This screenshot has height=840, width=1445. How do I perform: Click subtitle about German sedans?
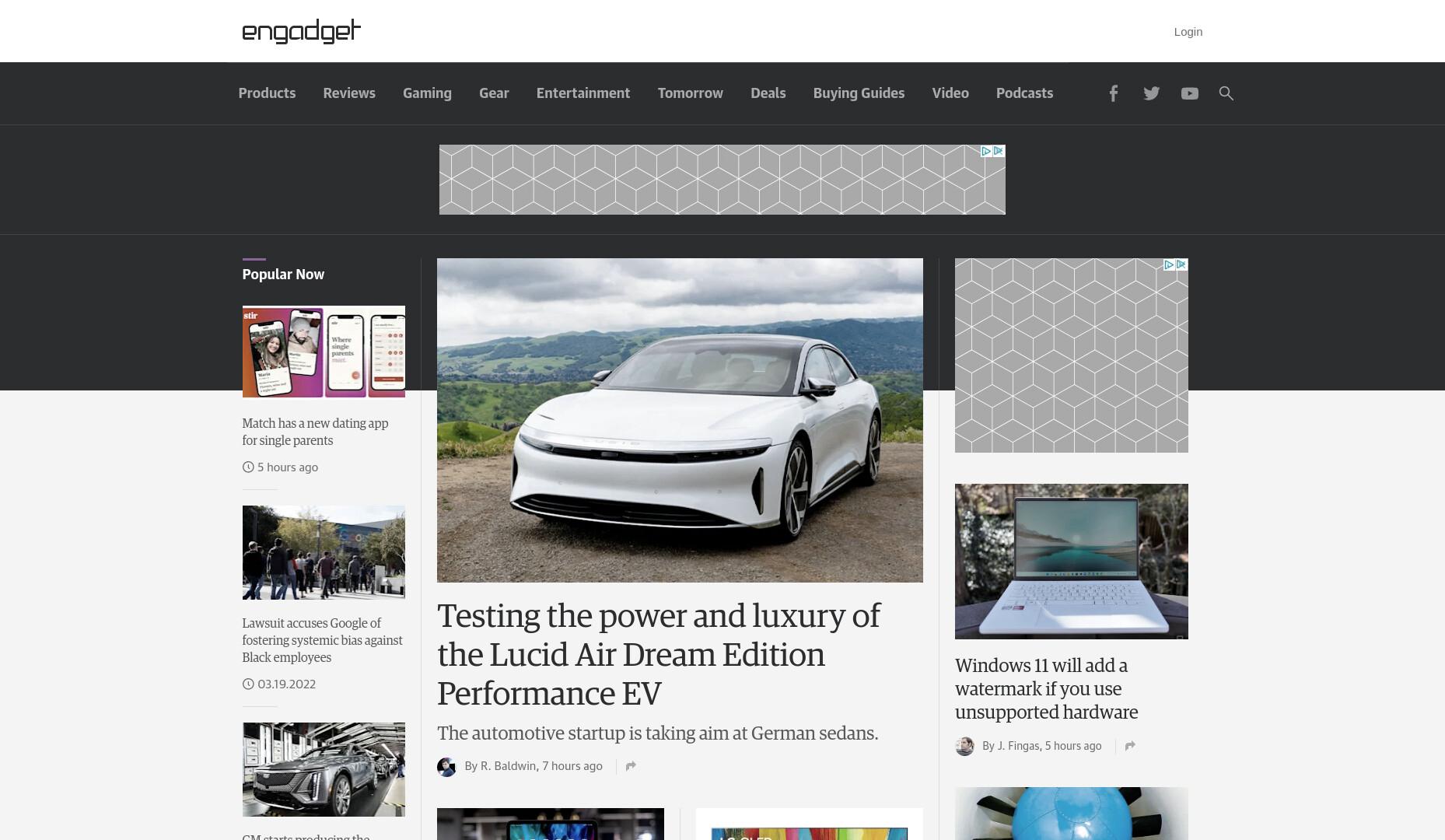click(x=657, y=733)
